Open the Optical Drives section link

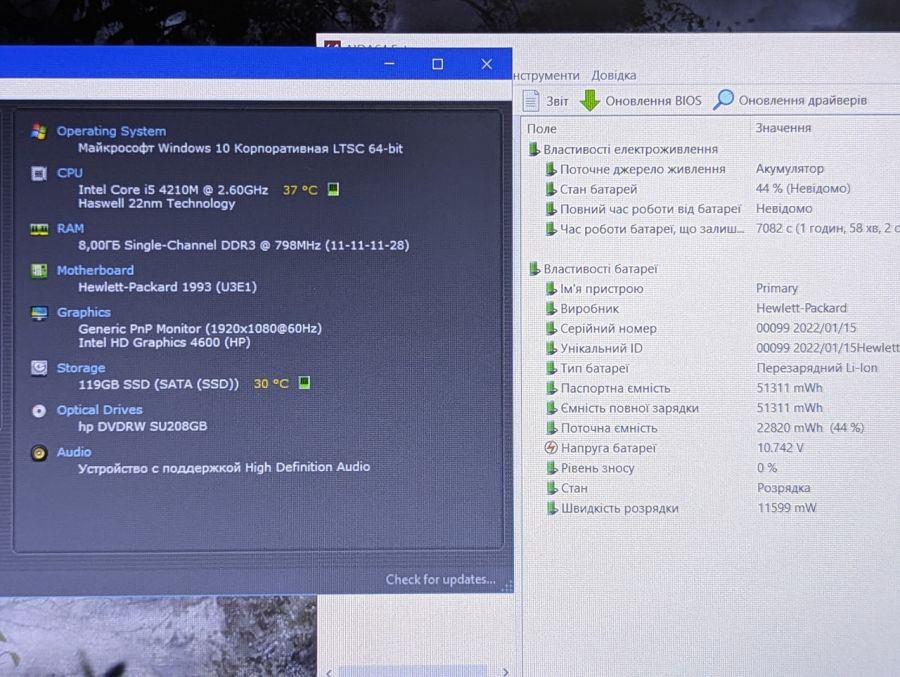[x=99, y=410]
